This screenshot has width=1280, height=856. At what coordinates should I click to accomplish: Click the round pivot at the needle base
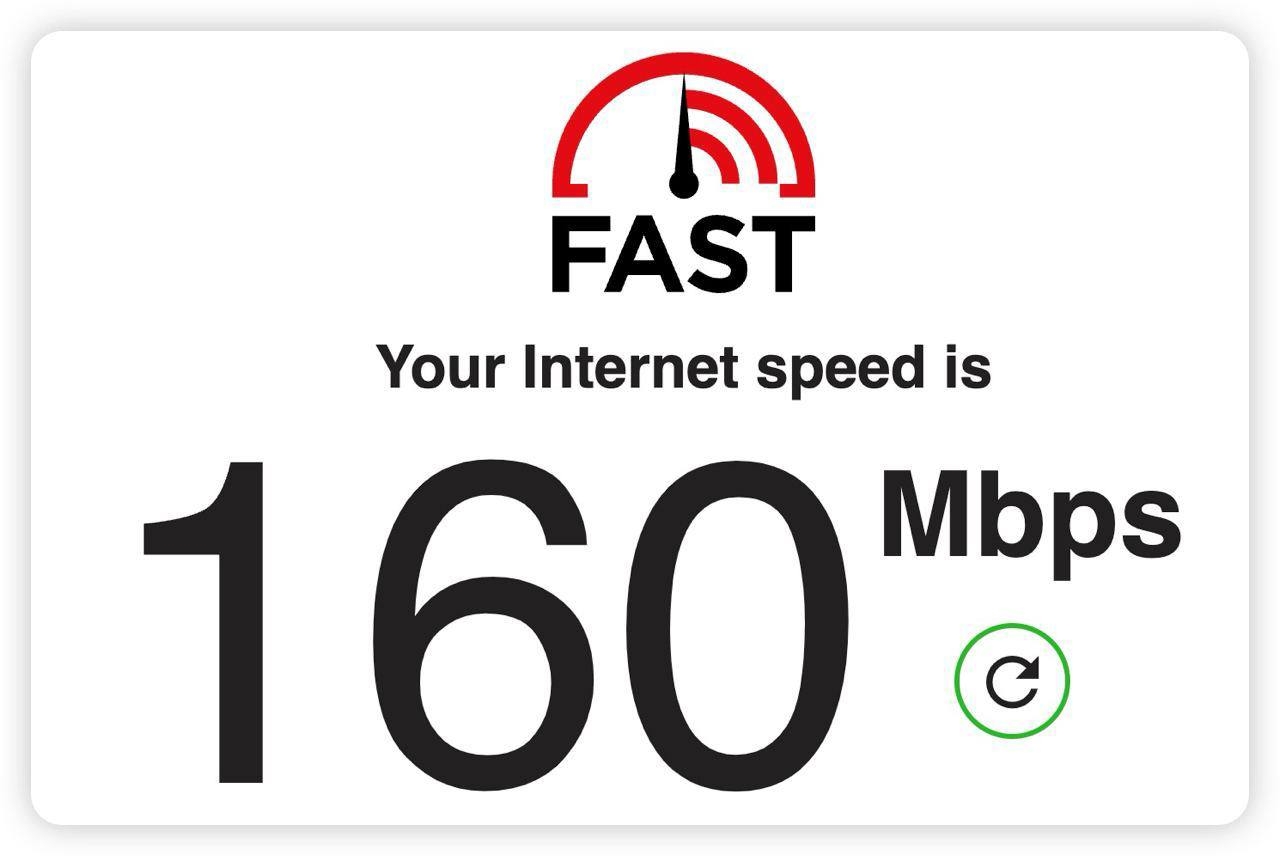[684, 184]
